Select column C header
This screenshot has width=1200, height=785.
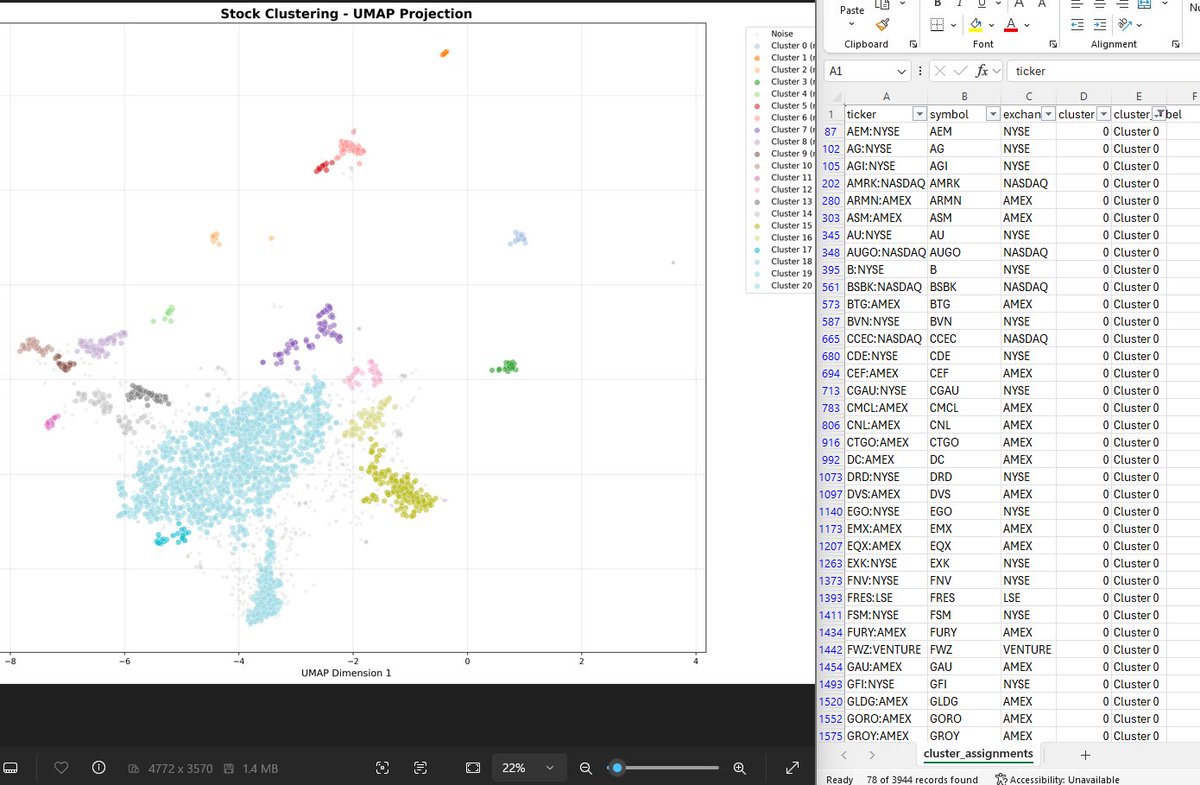pyautogui.click(x=1029, y=96)
